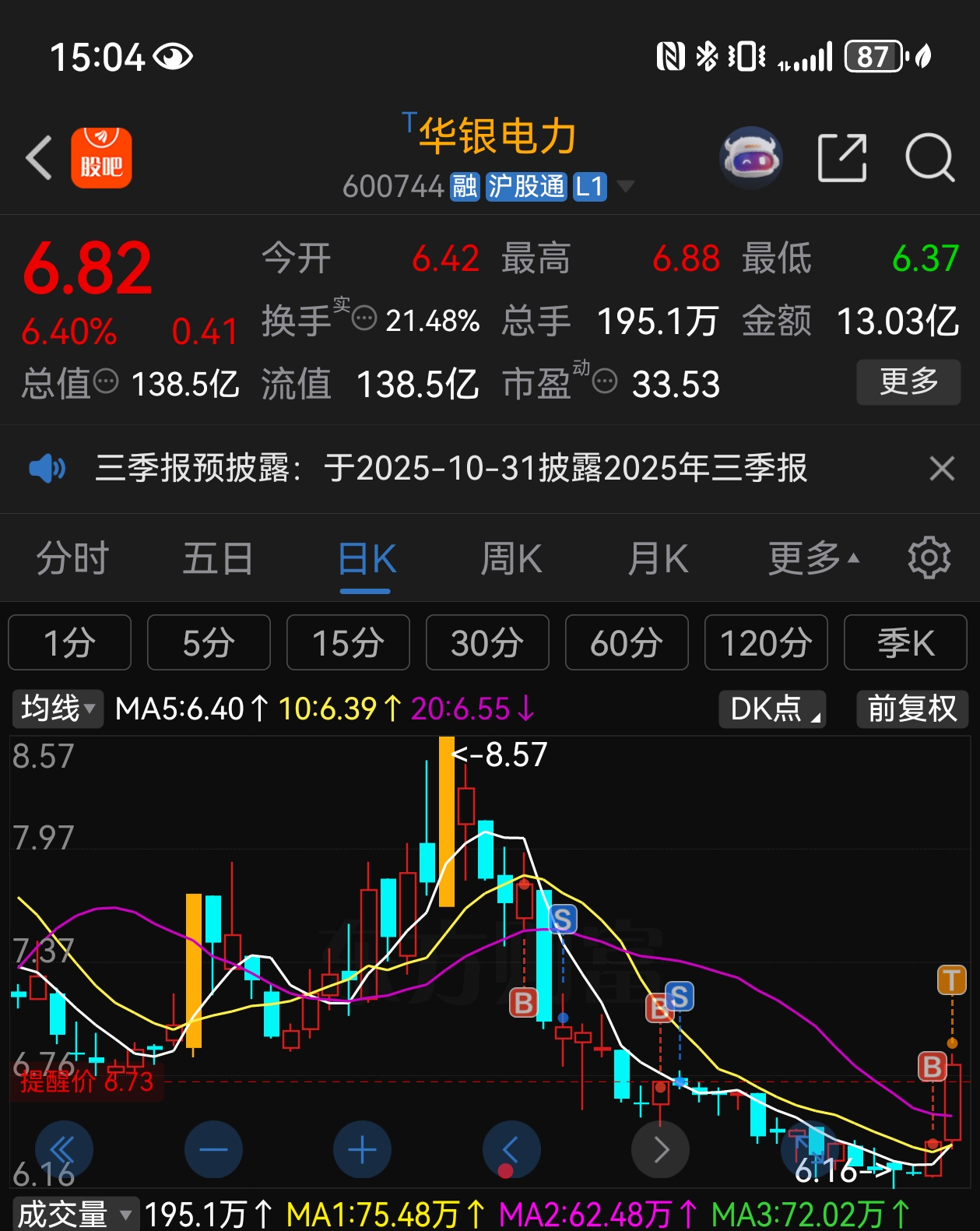
Task: Zoom out chart with minus button
Action: [x=213, y=1149]
